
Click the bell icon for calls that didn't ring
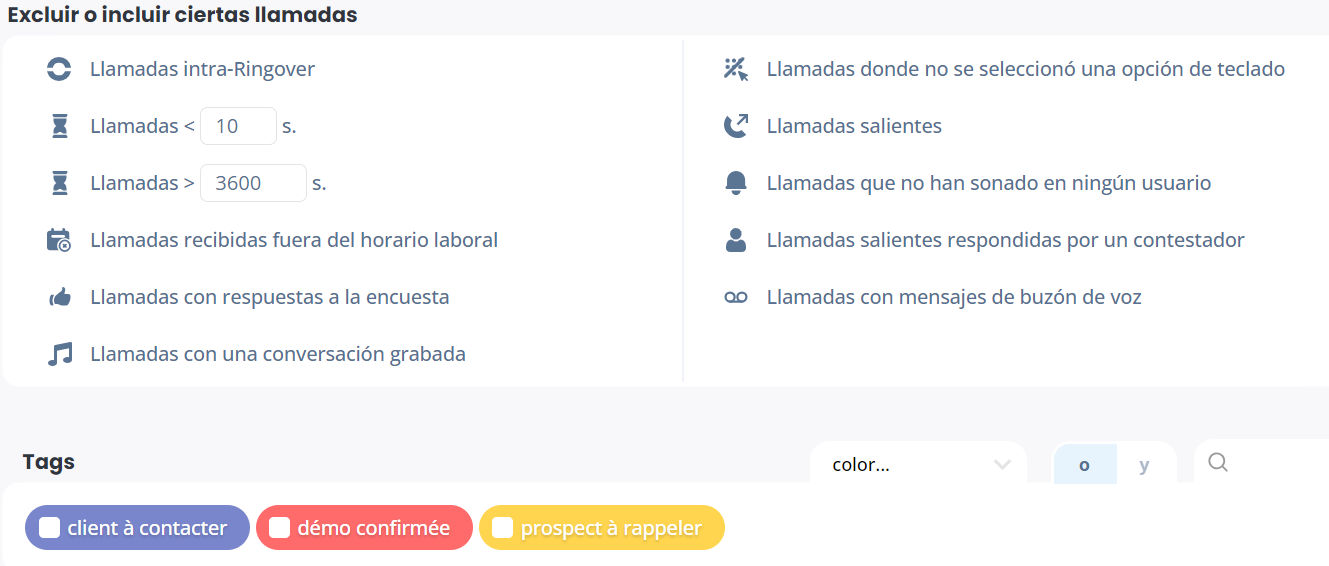pos(736,183)
